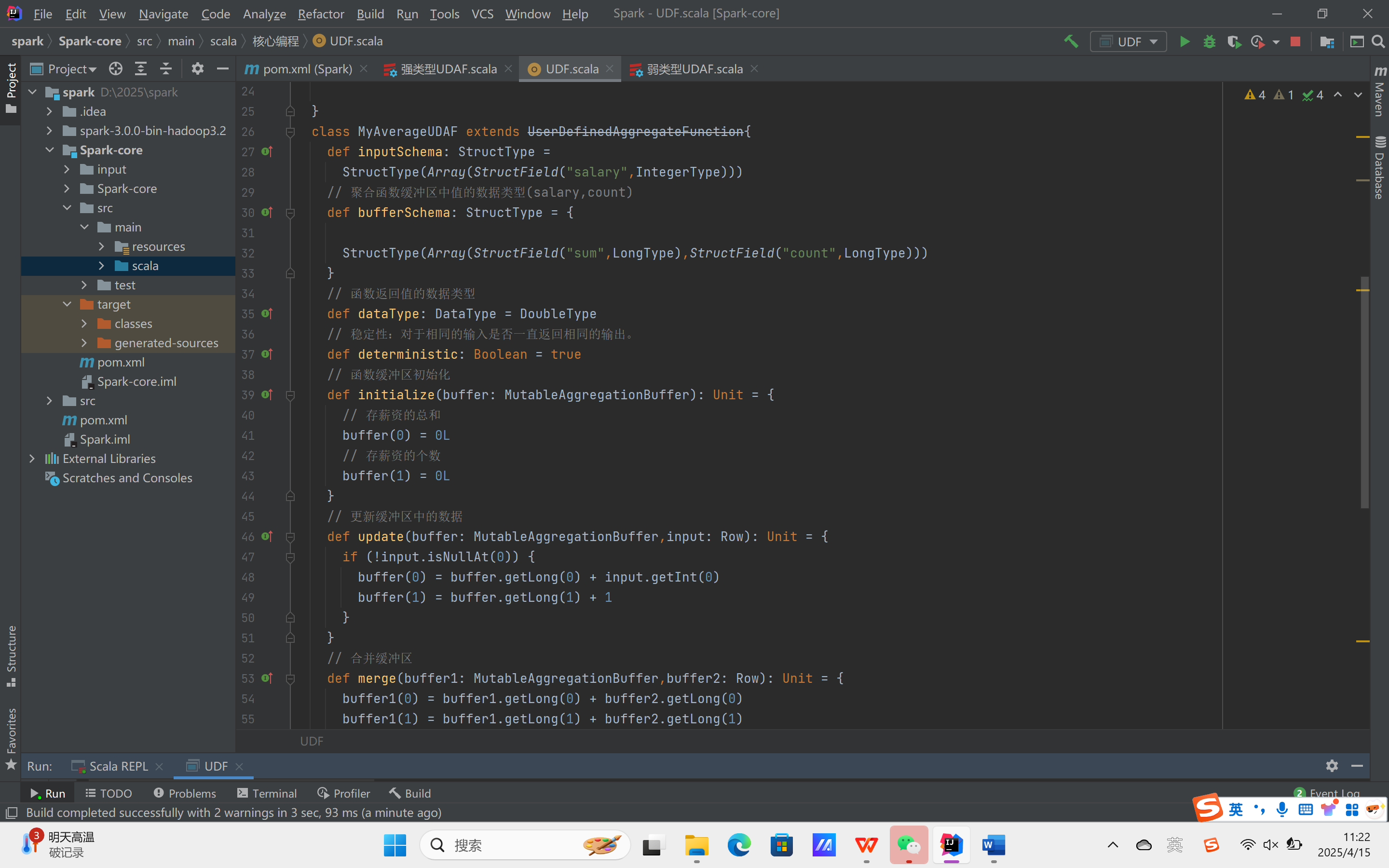Toggle the Structure tool window
Viewport: 1389px width, 868px height.
[x=11, y=656]
